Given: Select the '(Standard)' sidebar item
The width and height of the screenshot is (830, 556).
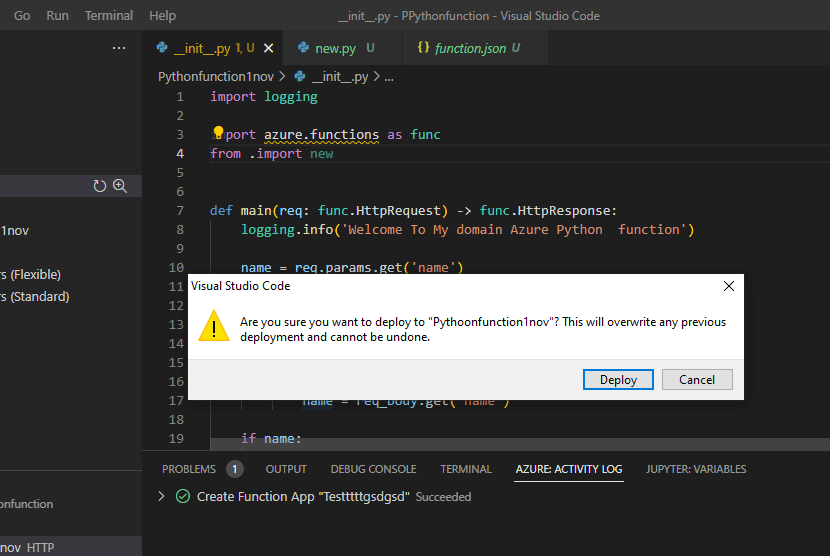Looking at the screenshot, I should coord(71,297).
